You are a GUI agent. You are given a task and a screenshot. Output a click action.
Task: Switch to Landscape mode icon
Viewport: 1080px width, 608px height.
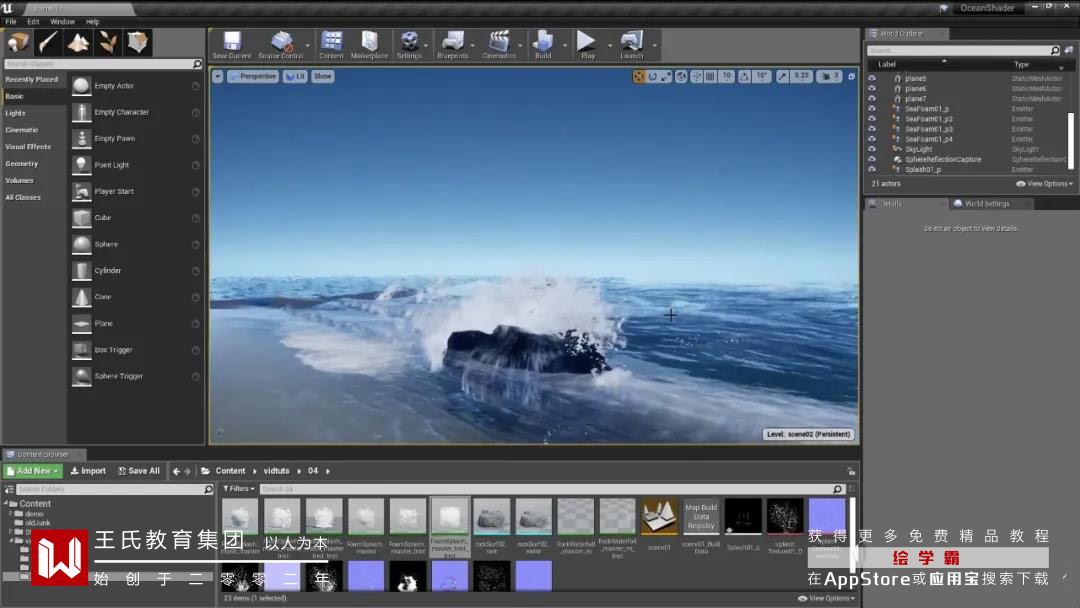click(78, 42)
